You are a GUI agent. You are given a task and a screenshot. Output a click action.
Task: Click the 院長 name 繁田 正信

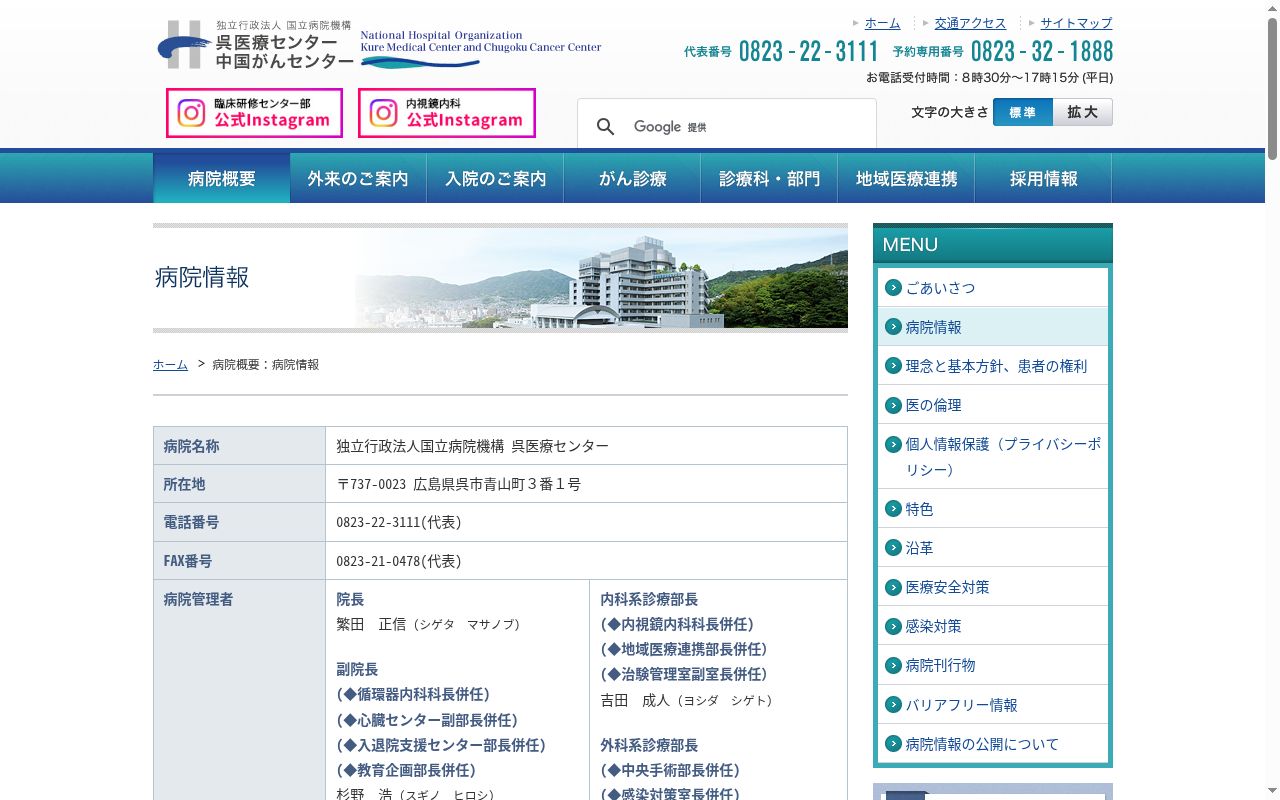click(x=371, y=624)
